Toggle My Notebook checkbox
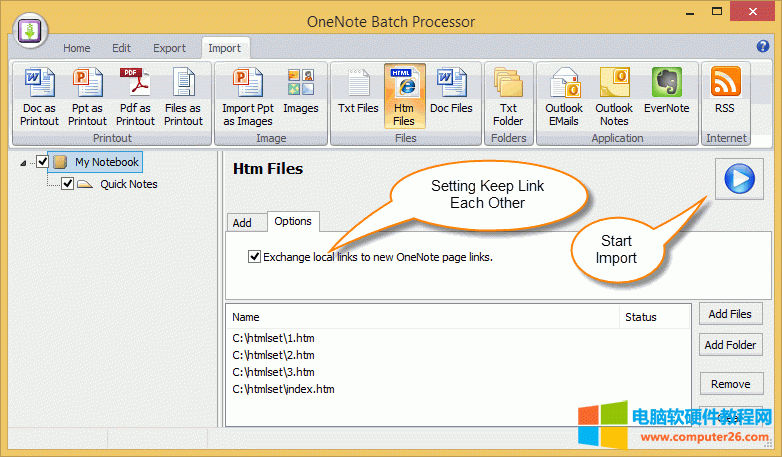Viewport: 782px width, 457px height. [42, 162]
